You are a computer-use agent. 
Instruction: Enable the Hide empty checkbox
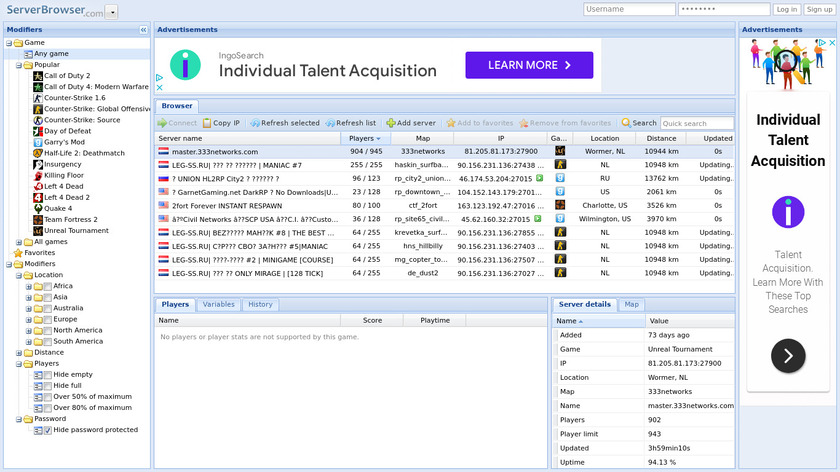(x=47, y=374)
